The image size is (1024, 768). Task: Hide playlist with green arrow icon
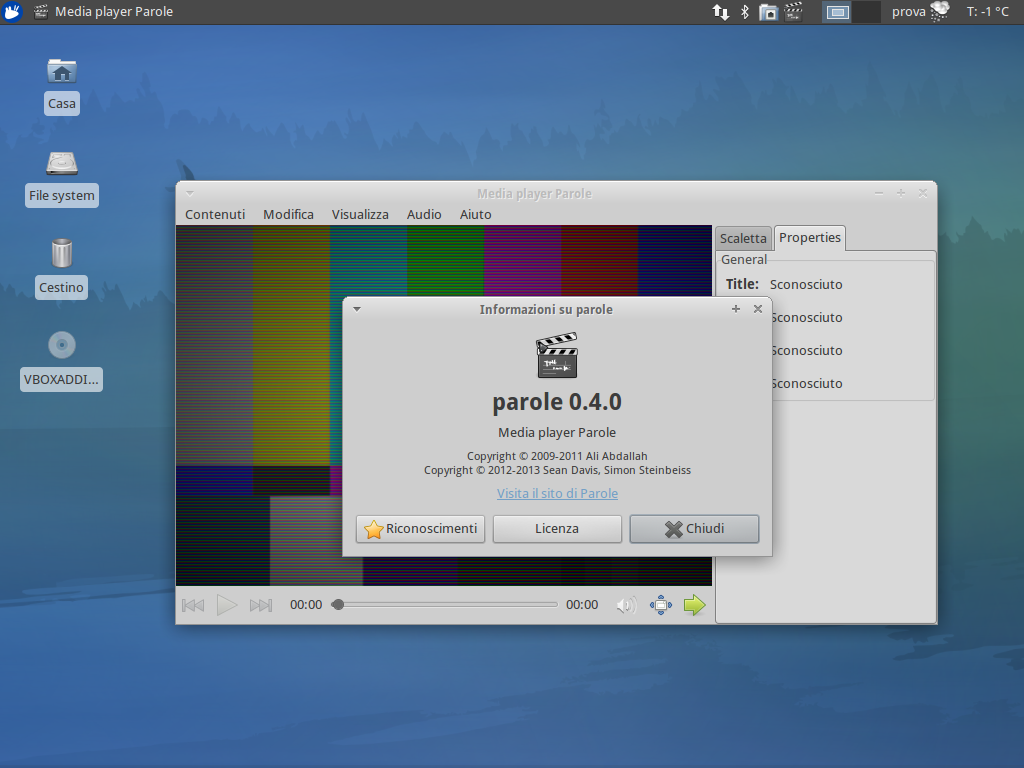tap(694, 605)
